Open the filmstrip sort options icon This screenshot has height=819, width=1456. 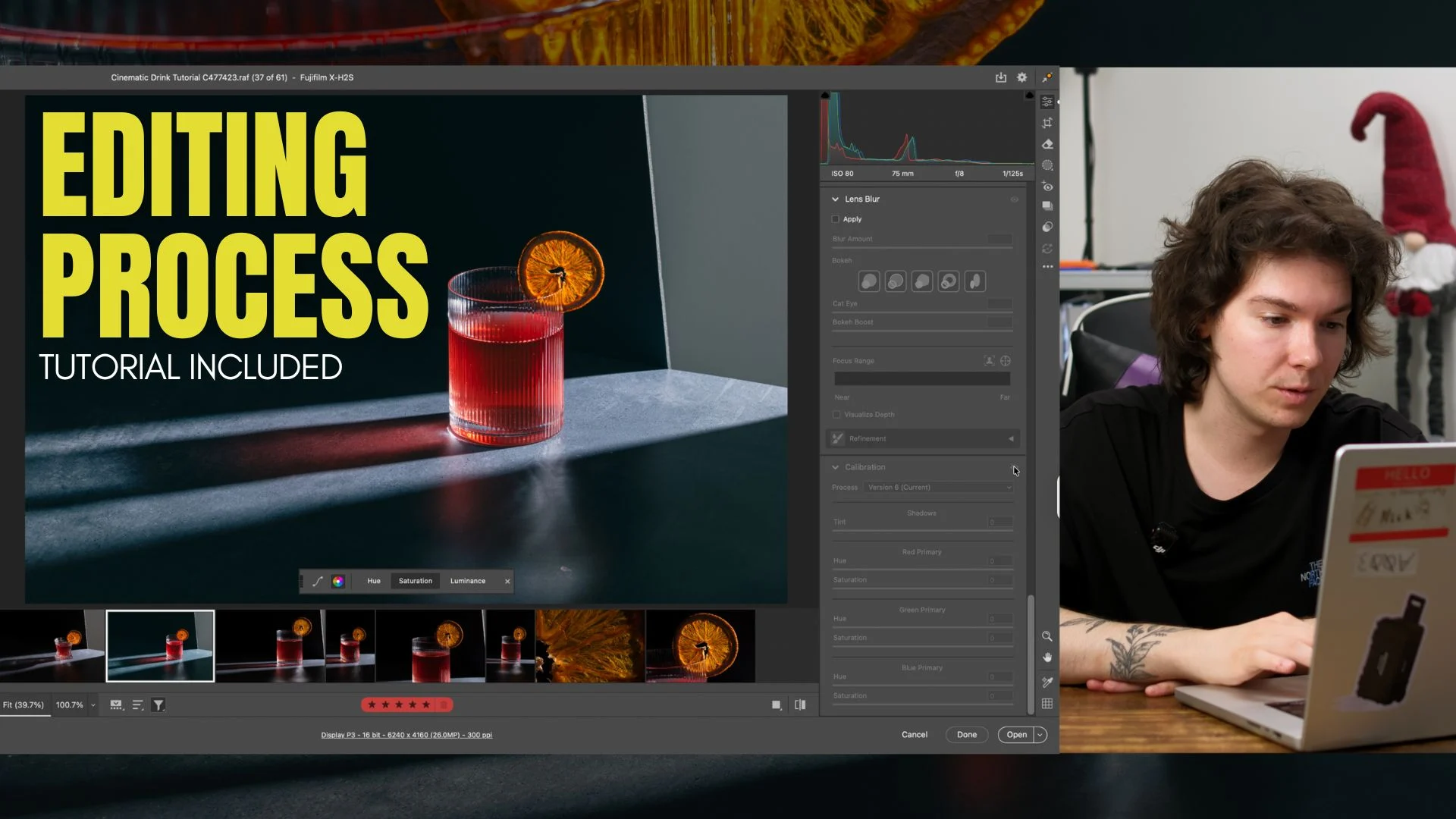[137, 705]
